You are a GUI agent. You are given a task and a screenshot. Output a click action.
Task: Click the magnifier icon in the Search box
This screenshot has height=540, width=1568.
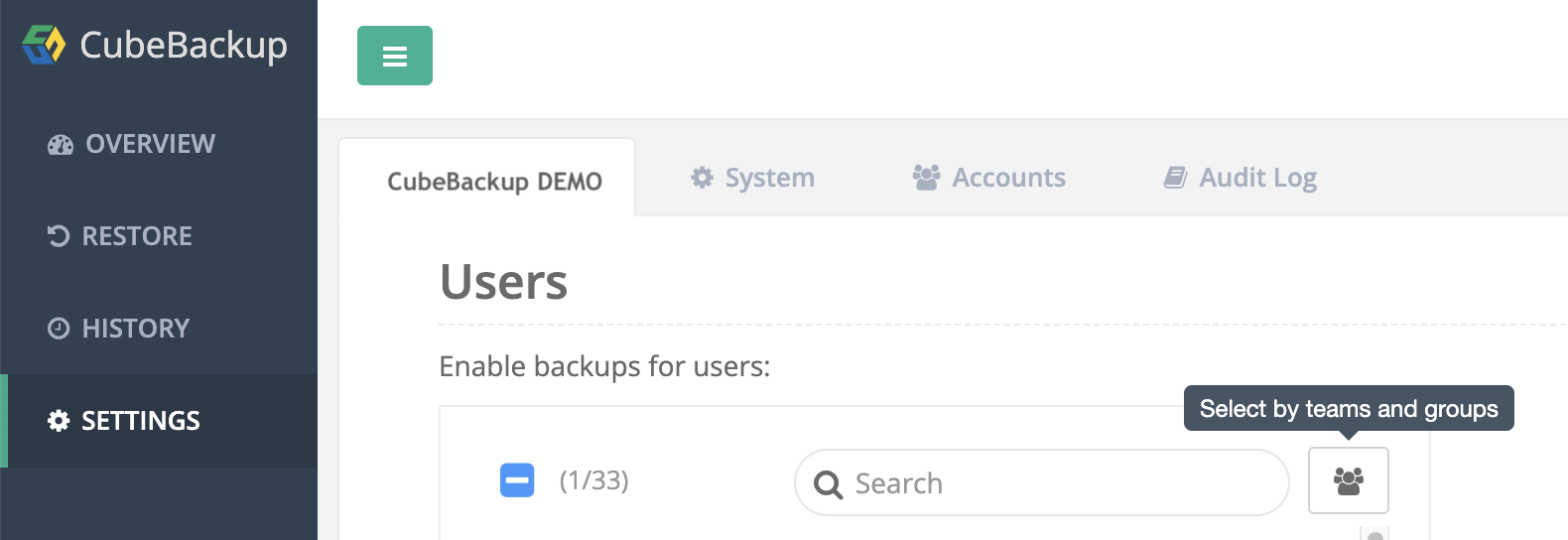coord(828,484)
